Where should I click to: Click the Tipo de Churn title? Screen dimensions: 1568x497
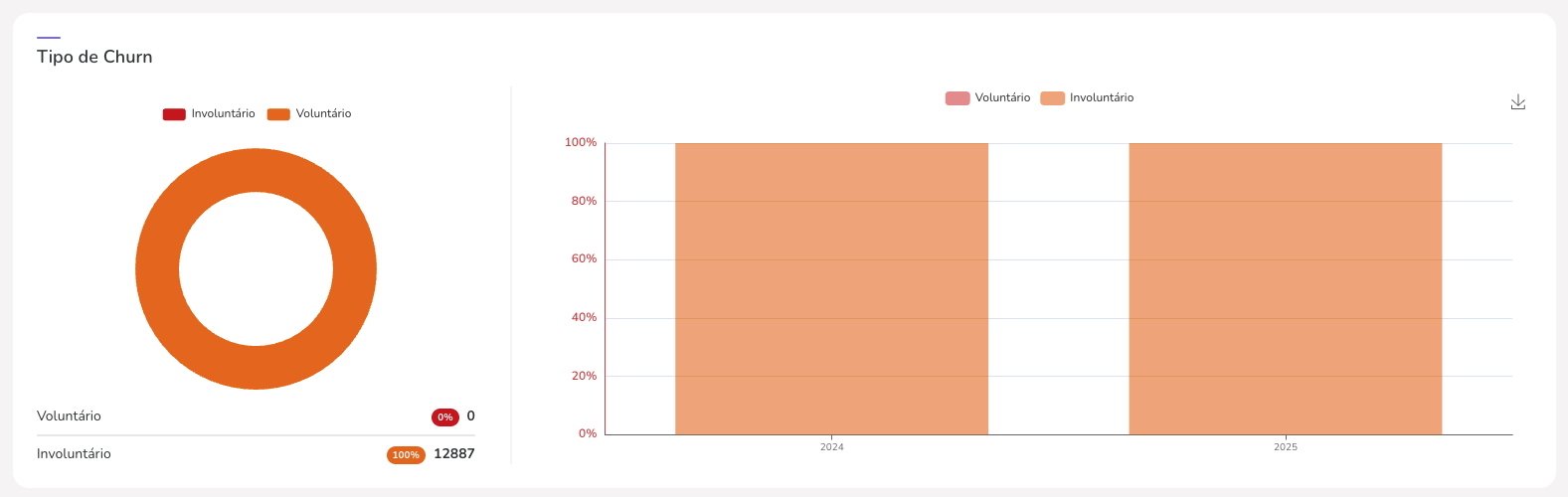(94, 57)
